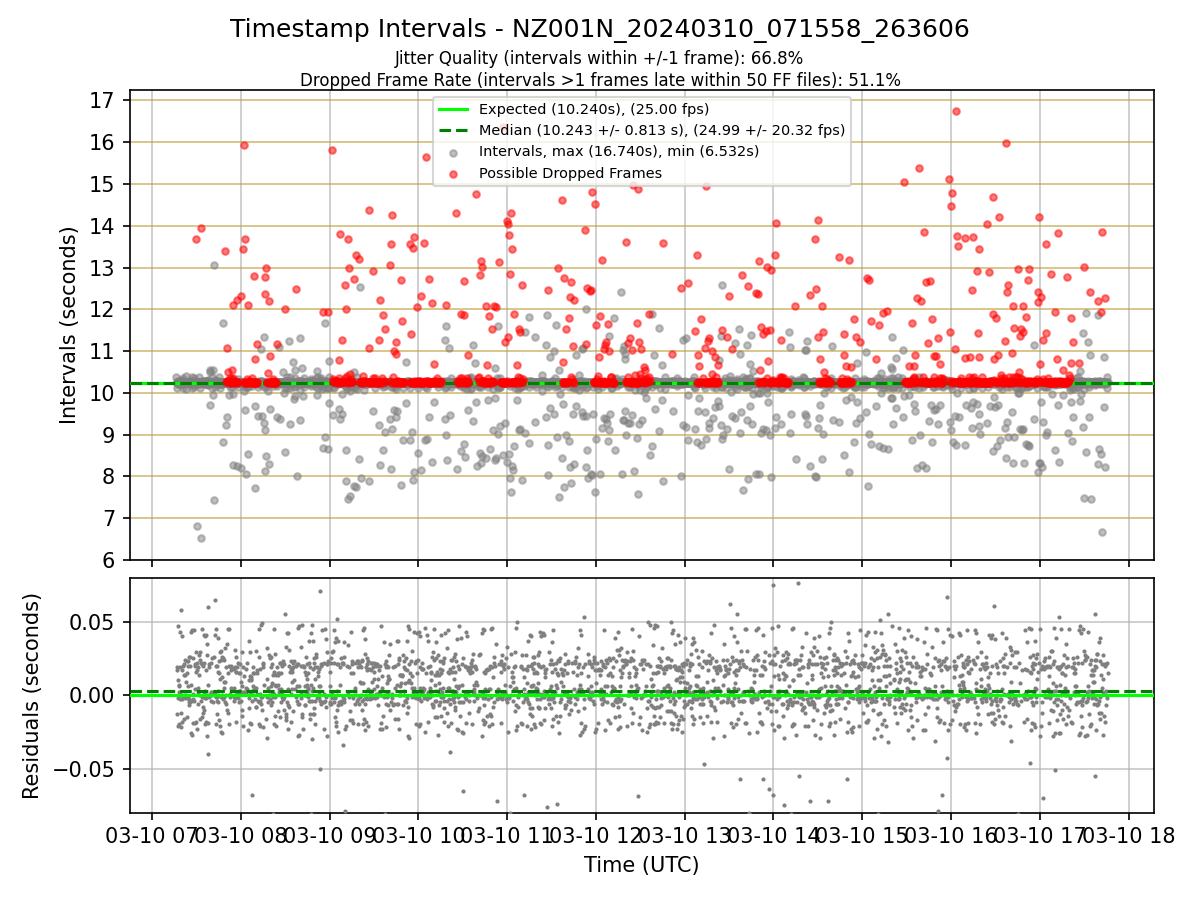Click x-axis tick label '03-10 07'
This screenshot has height=900, width=1200.
152,836
